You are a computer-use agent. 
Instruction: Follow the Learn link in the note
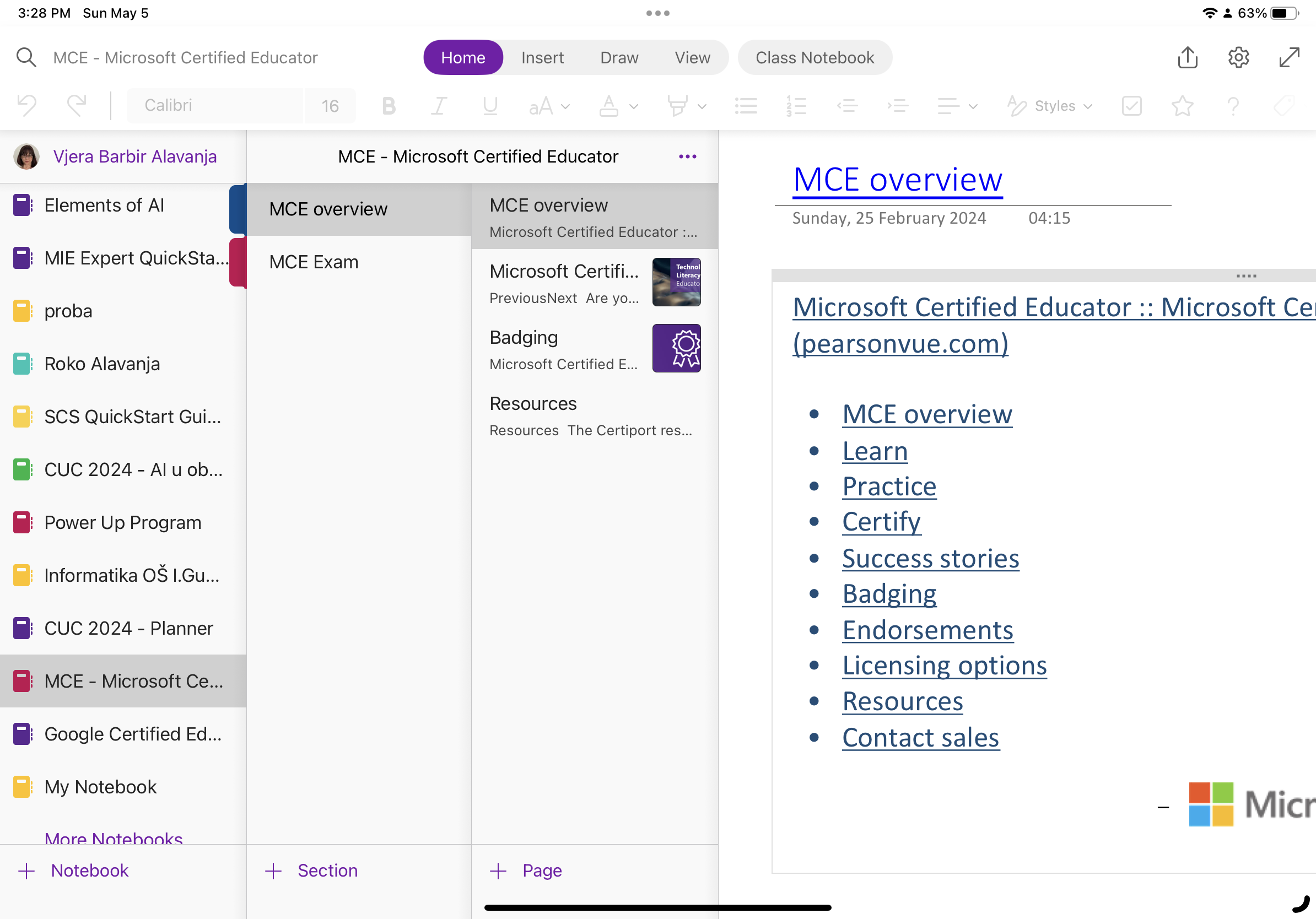[875, 451]
